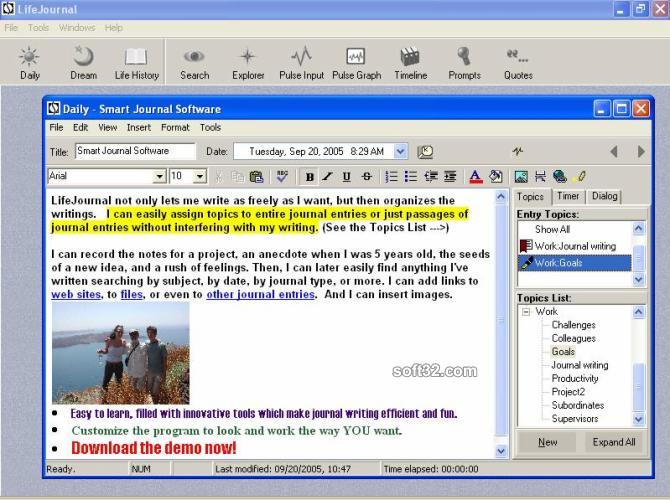Select the 'Work:Journal writing' entry topic
This screenshot has width=670, height=500.
coord(574,246)
